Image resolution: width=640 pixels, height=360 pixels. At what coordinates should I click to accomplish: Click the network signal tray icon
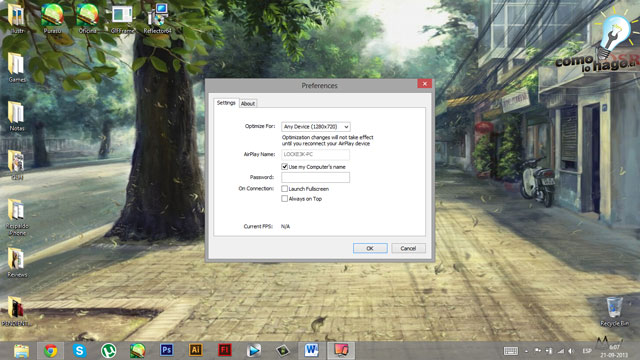[x=561, y=351]
